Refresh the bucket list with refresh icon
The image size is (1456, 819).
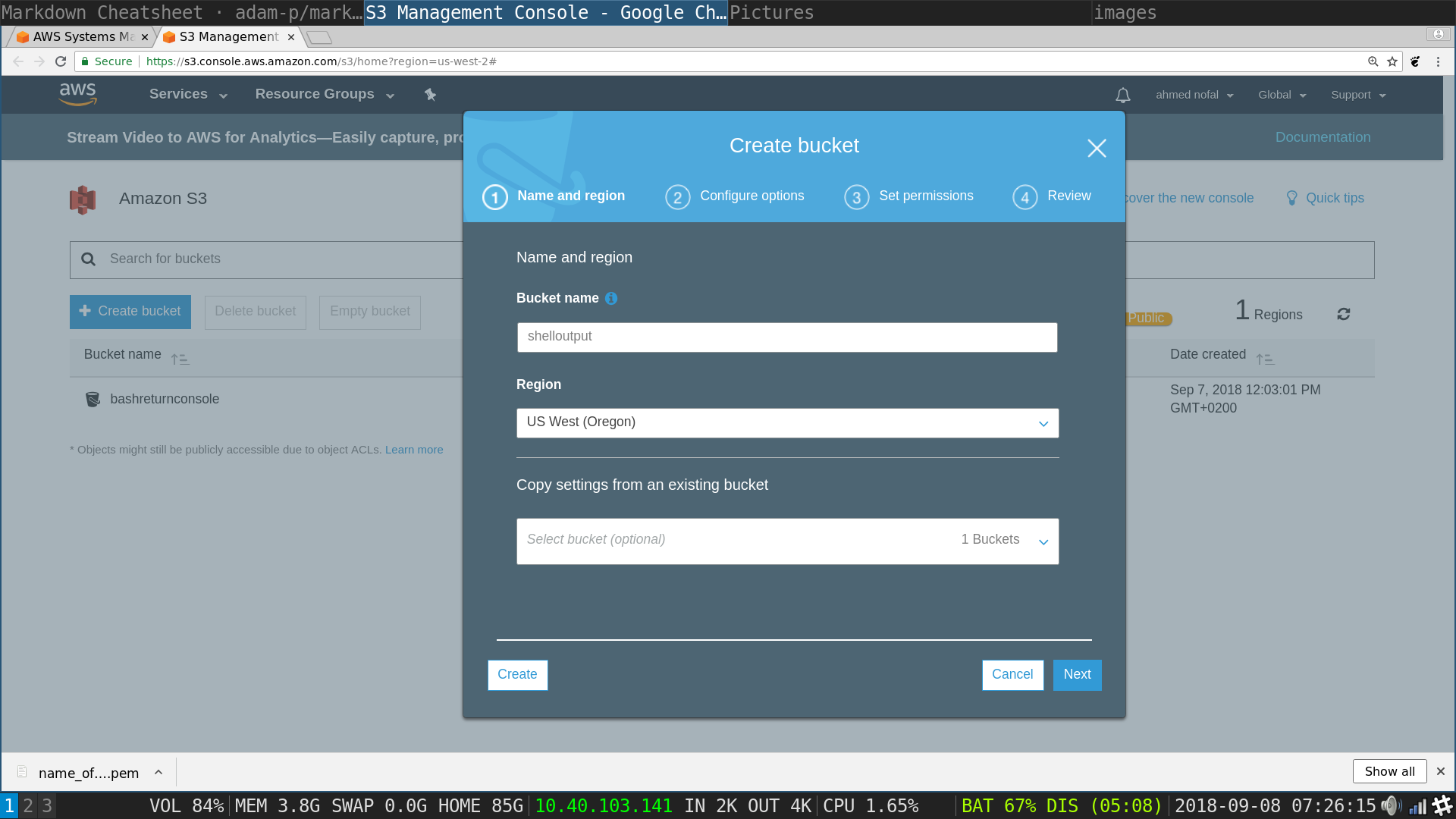[1344, 314]
